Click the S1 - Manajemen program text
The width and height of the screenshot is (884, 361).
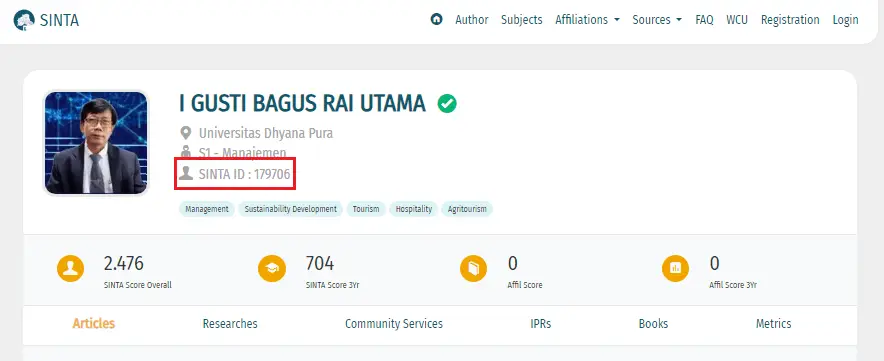click(x=242, y=152)
